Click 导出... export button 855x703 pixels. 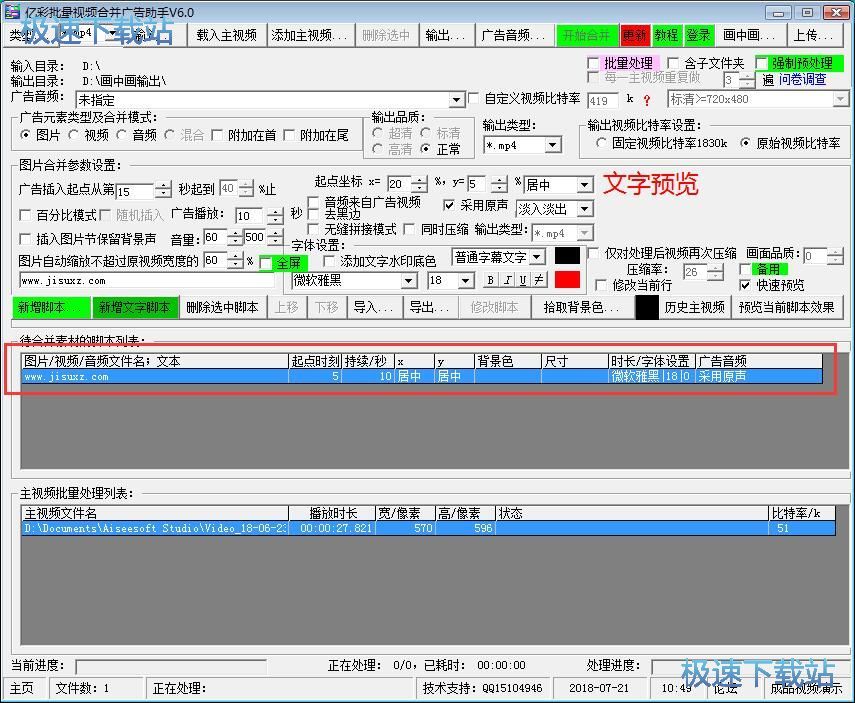430,307
